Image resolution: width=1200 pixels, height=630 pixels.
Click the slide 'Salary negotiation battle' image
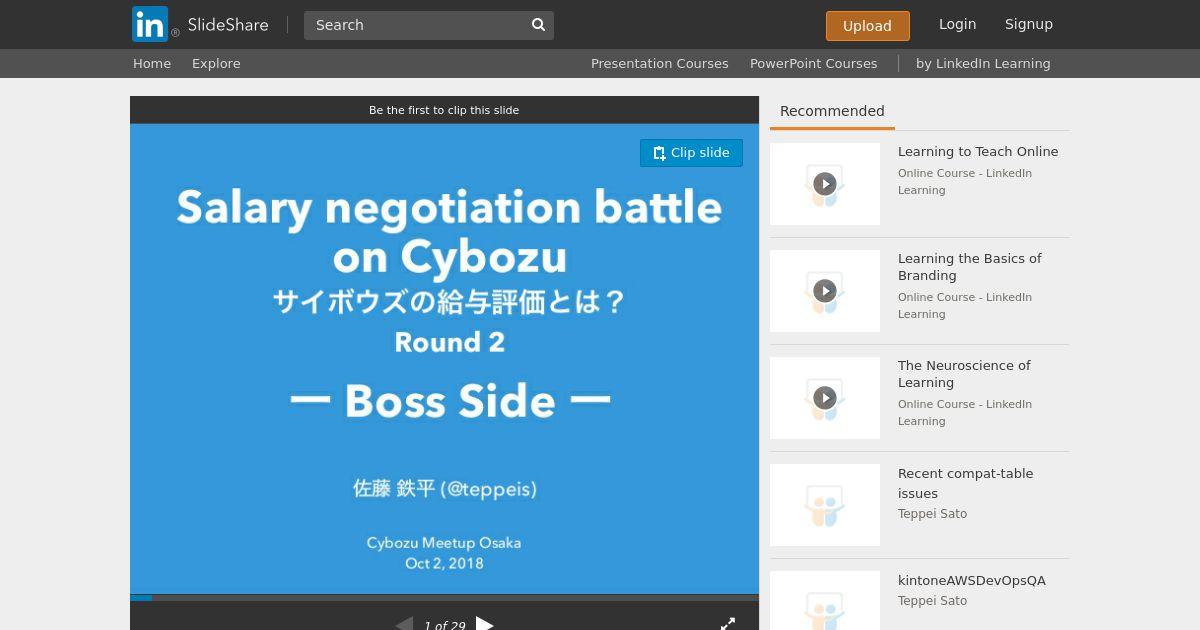point(444,359)
